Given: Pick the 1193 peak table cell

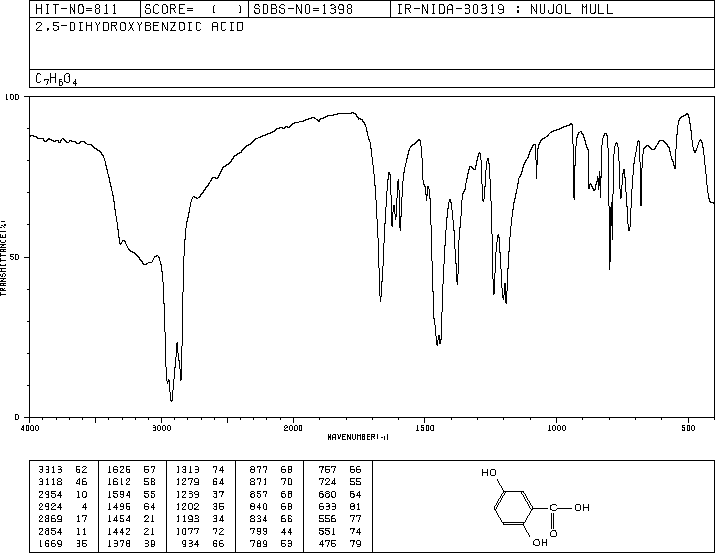Looking at the screenshot, I should point(188,519).
